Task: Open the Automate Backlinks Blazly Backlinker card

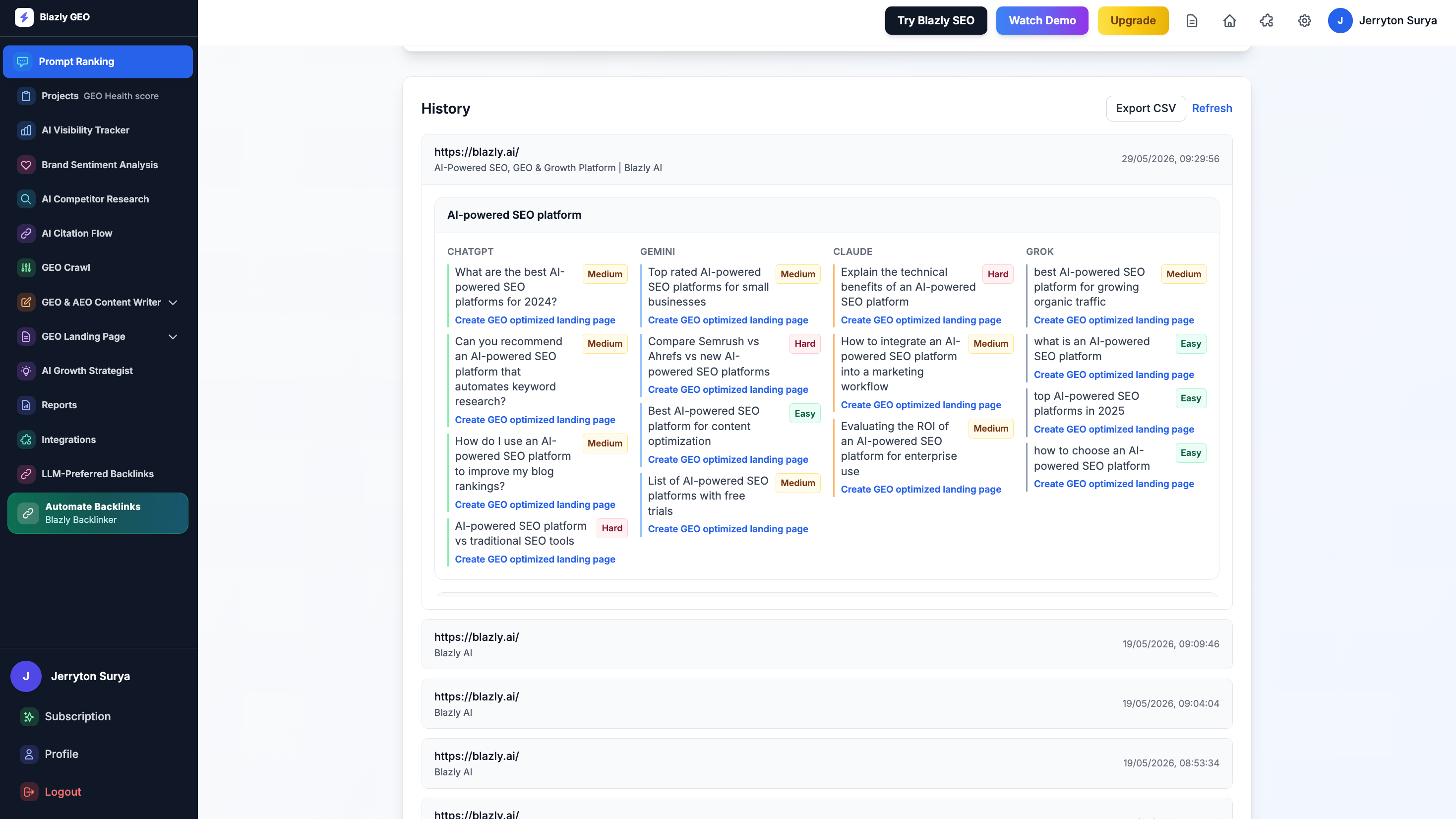Action: pos(98,513)
